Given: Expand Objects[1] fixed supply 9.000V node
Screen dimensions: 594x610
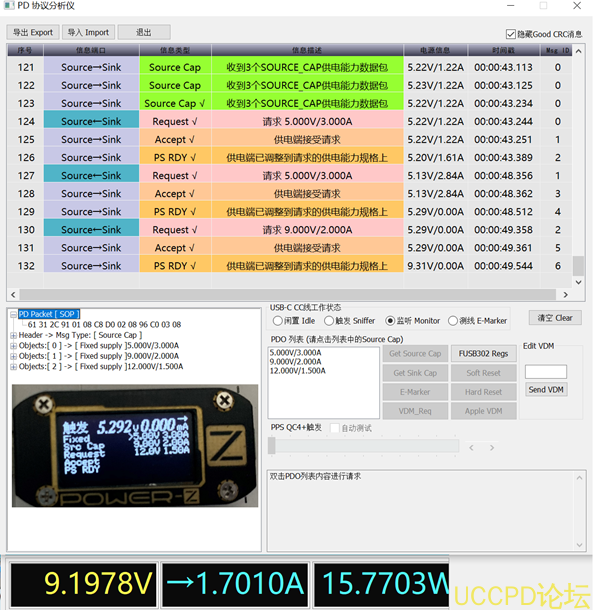Looking at the screenshot, I should [13, 356].
